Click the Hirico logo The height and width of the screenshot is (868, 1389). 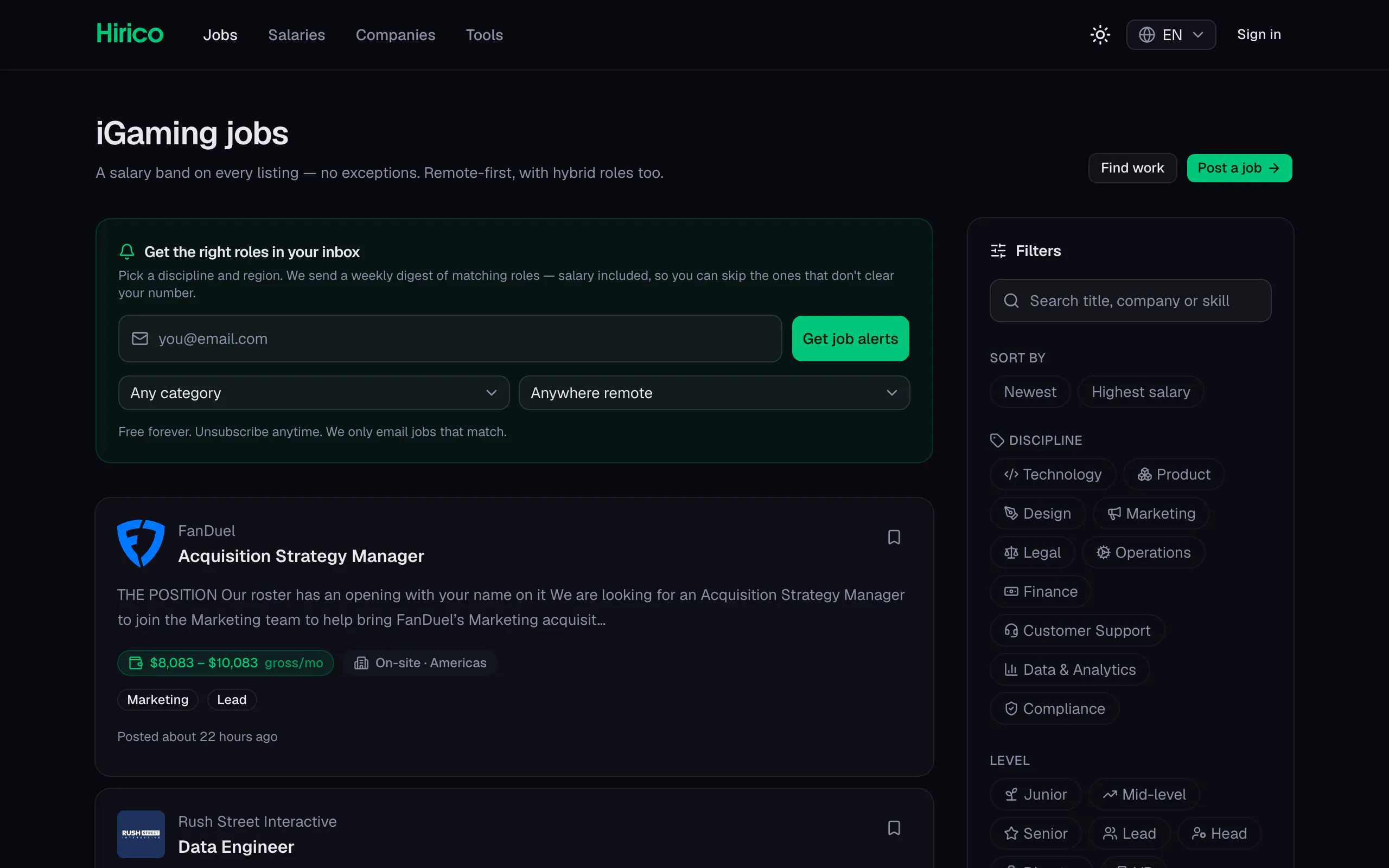coord(130,34)
